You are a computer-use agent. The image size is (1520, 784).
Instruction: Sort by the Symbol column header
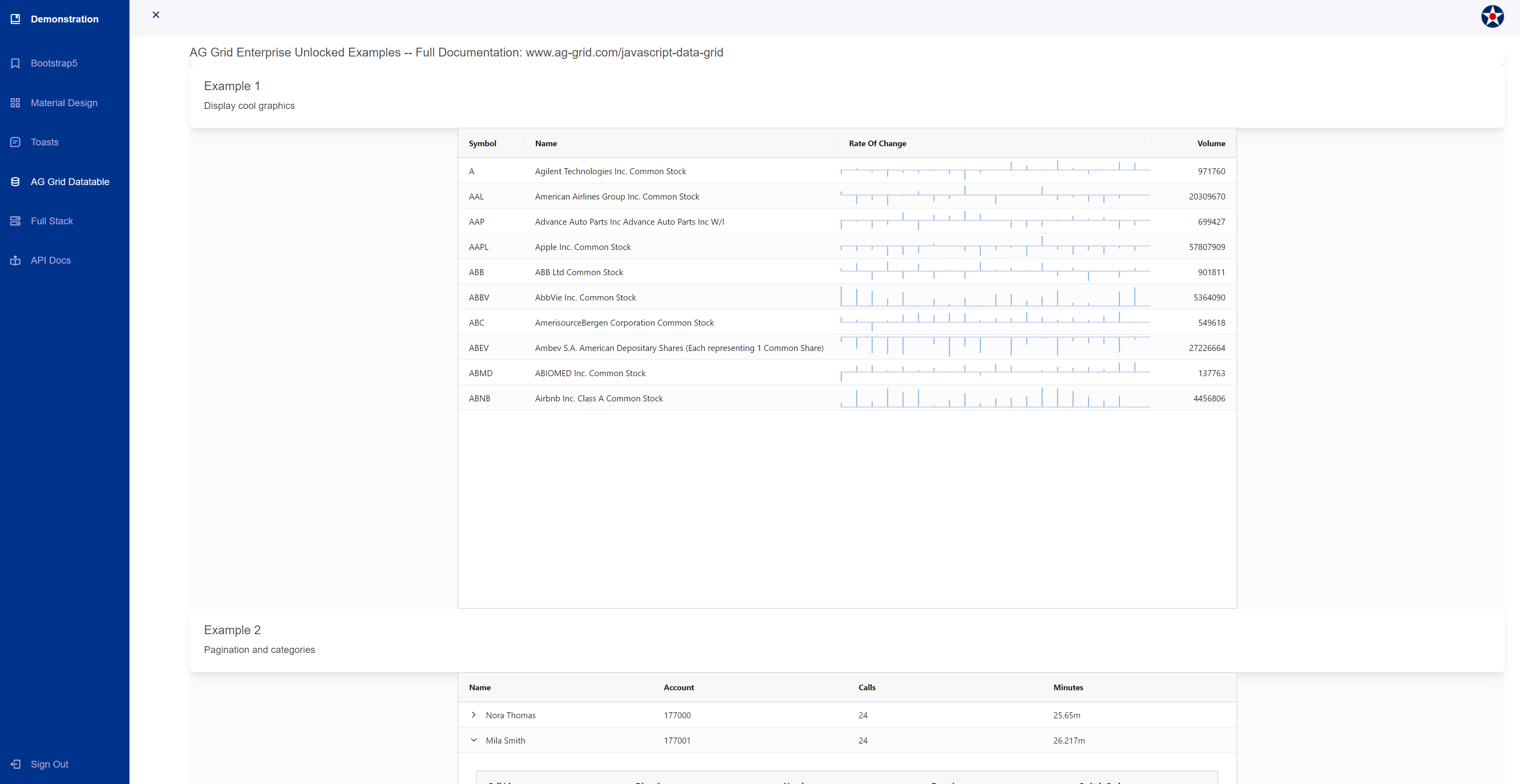483,143
